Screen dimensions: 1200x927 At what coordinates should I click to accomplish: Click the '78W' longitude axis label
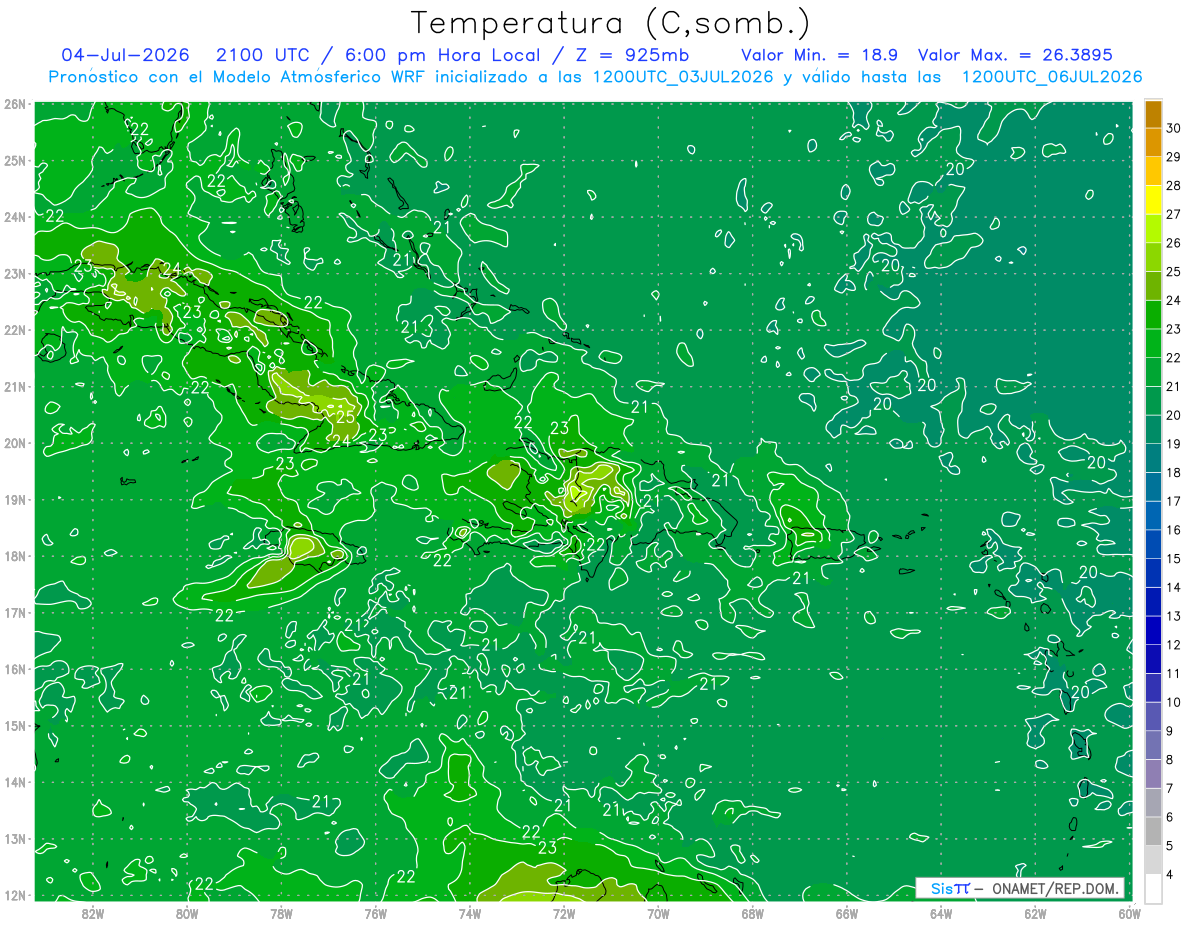[281, 913]
